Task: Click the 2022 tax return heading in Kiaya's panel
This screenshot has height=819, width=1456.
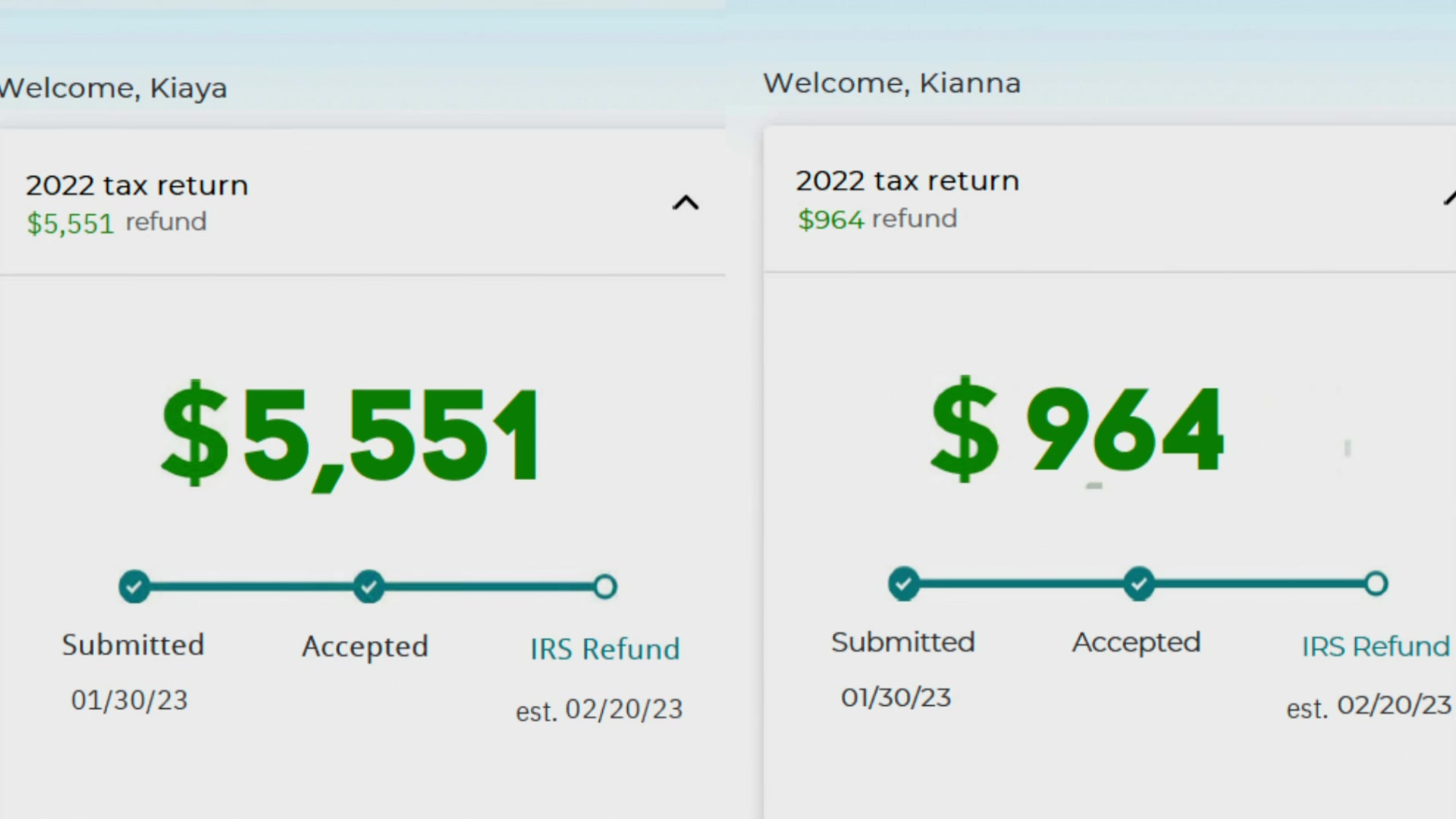Action: click(x=137, y=186)
